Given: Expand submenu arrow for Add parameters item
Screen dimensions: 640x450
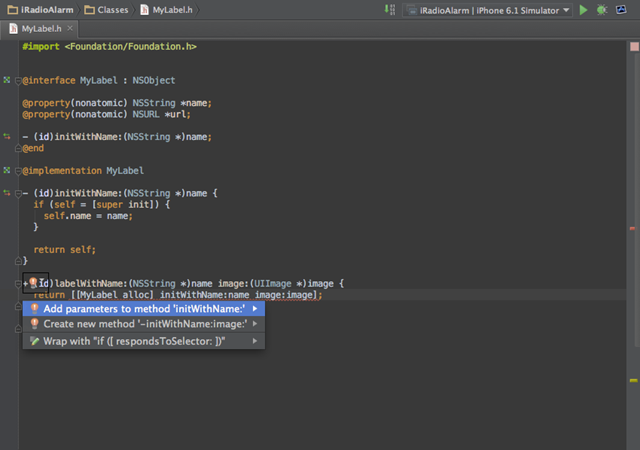Looking at the screenshot, I should point(255,309).
